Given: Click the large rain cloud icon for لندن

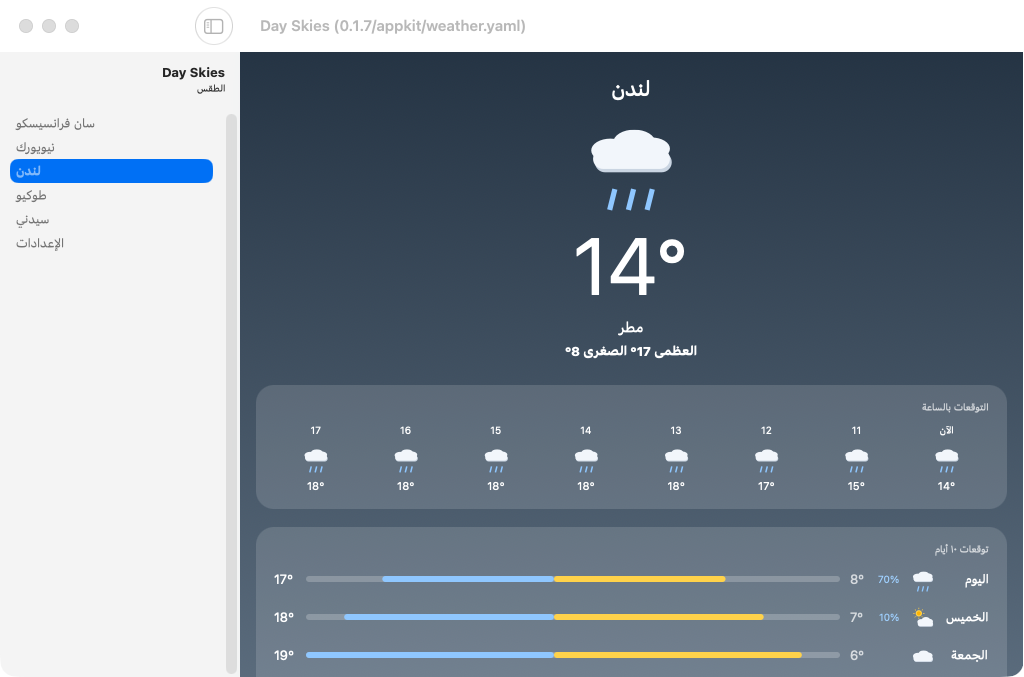Looking at the screenshot, I should point(631,170).
